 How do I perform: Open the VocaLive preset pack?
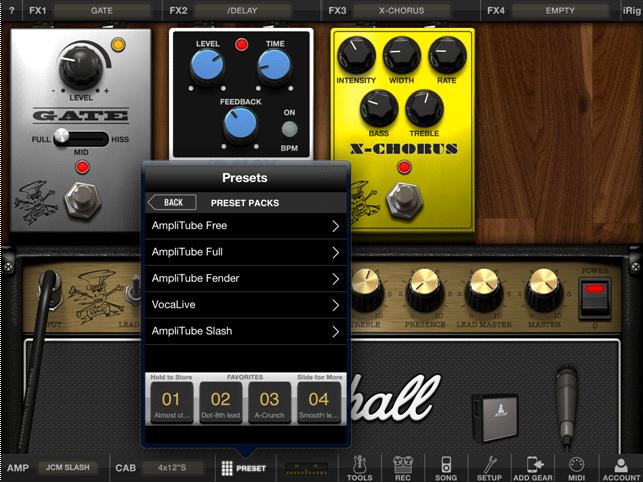point(245,305)
